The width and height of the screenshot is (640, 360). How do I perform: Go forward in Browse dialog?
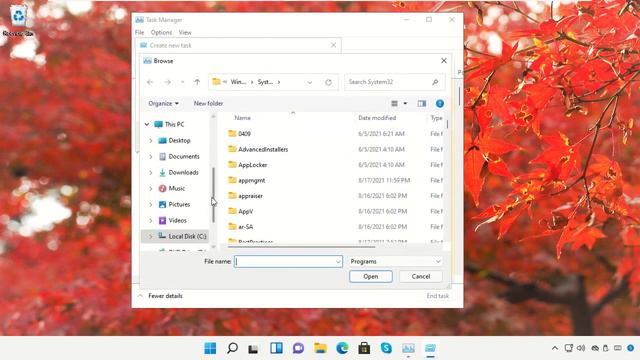point(167,82)
